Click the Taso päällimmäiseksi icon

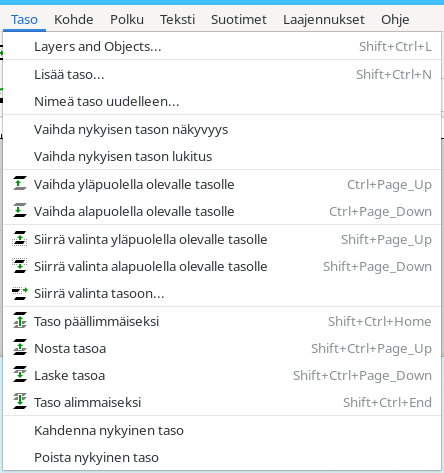pyautogui.click(x=20, y=321)
